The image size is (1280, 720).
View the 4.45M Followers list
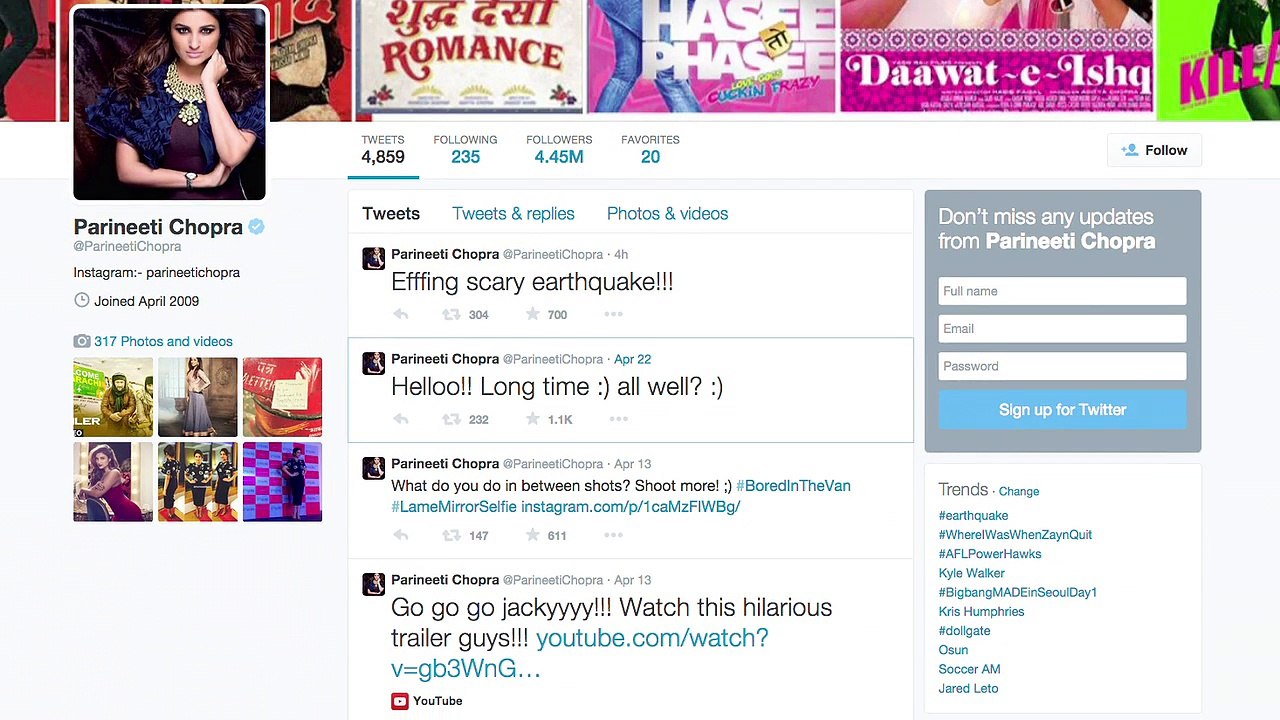tap(559, 150)
